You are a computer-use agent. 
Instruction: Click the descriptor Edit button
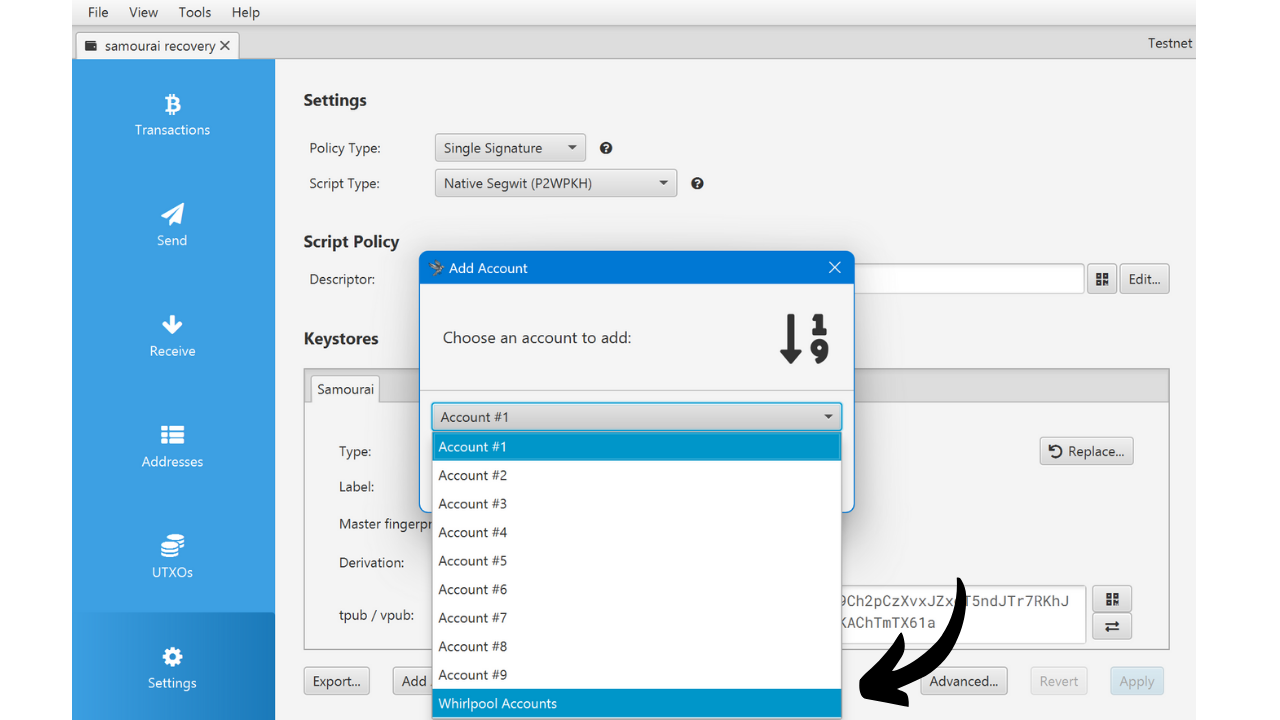1144,280
